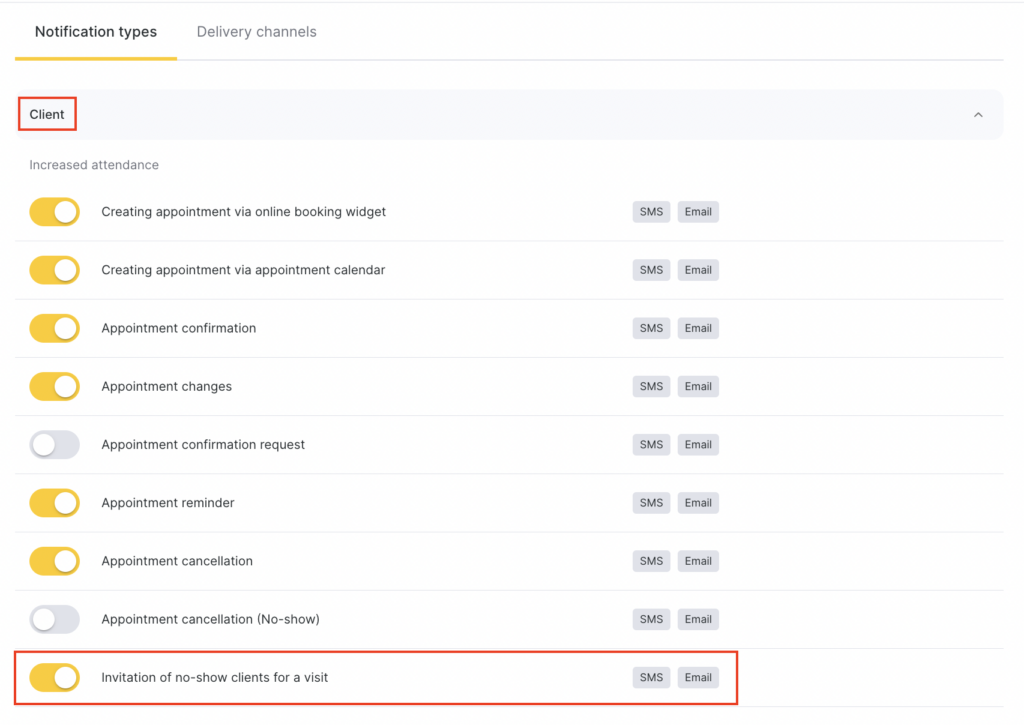The width and height of the screenshot is (1024, 725).
Task: Select the Email badge for Invitation of no-show clients
Action: (x=698, y=677)
